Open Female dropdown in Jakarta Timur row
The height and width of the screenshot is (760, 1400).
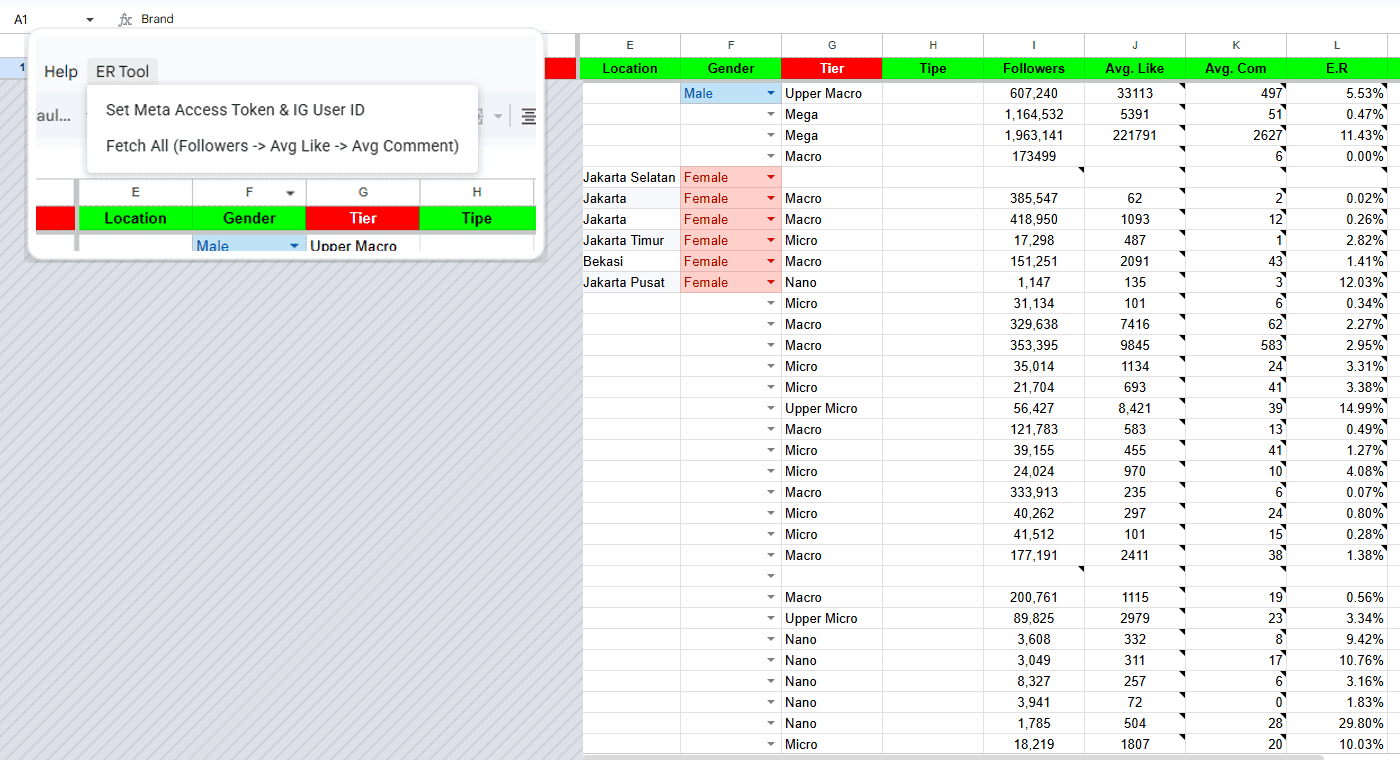click(771, 240)
